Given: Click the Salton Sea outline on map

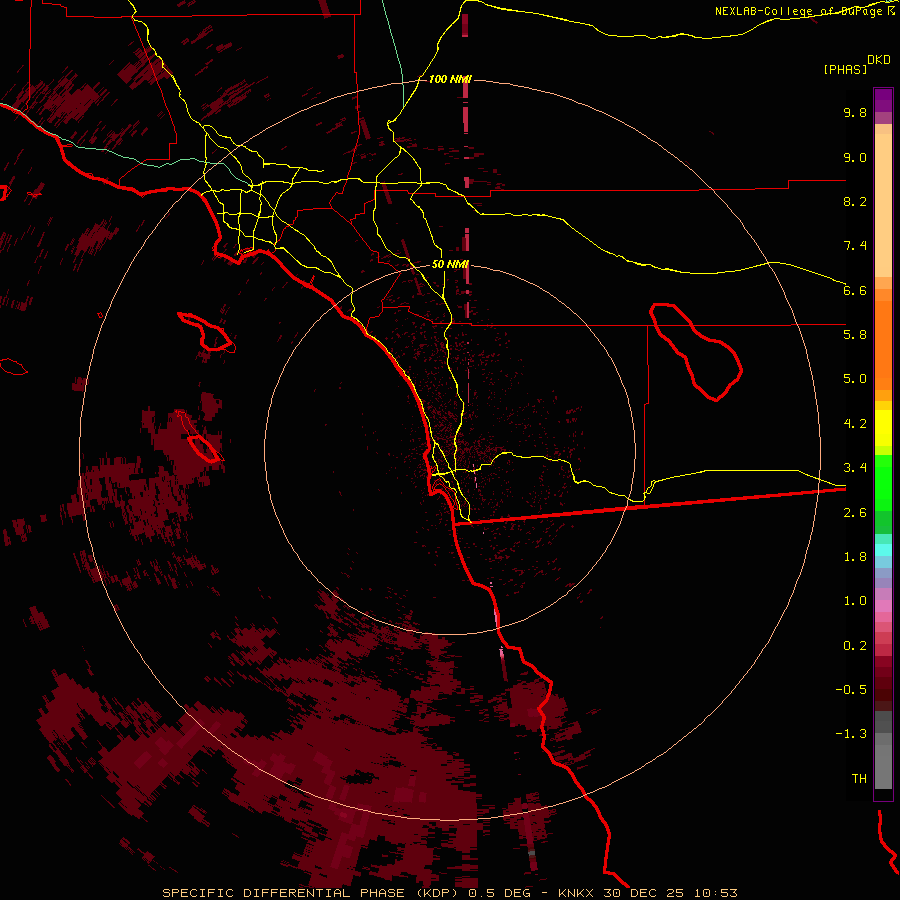Looking at the screenshot, I should point(696,352).
